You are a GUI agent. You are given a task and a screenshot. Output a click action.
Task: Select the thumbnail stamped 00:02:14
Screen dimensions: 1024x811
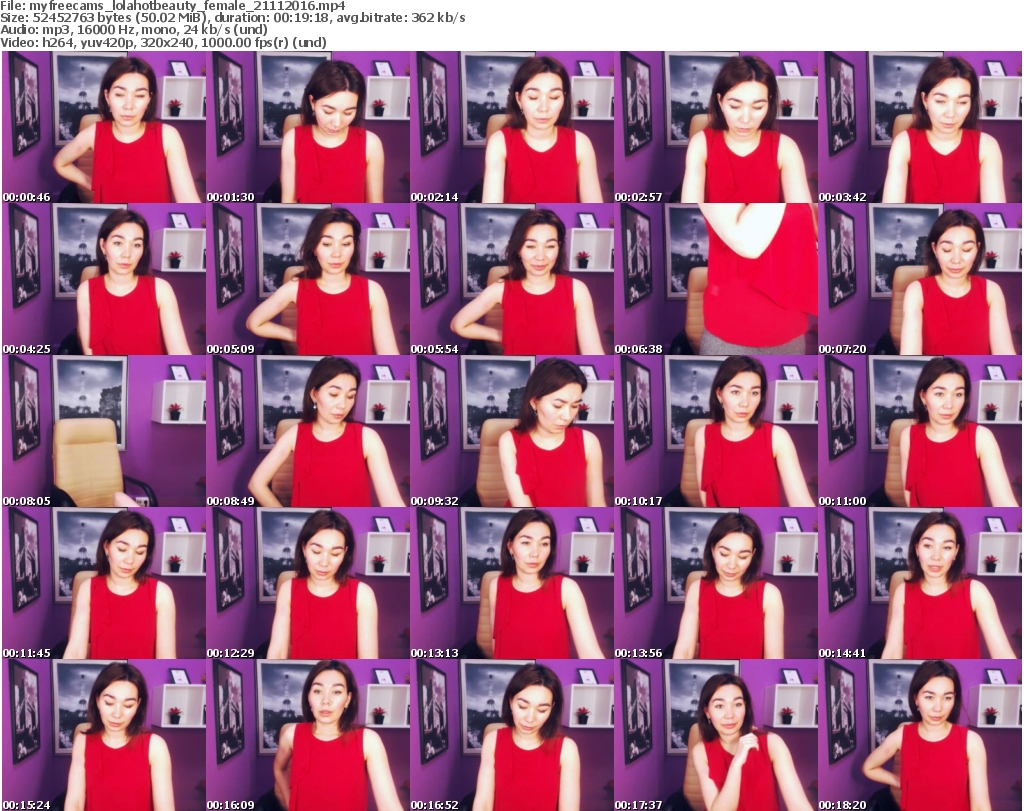(511, 127)
